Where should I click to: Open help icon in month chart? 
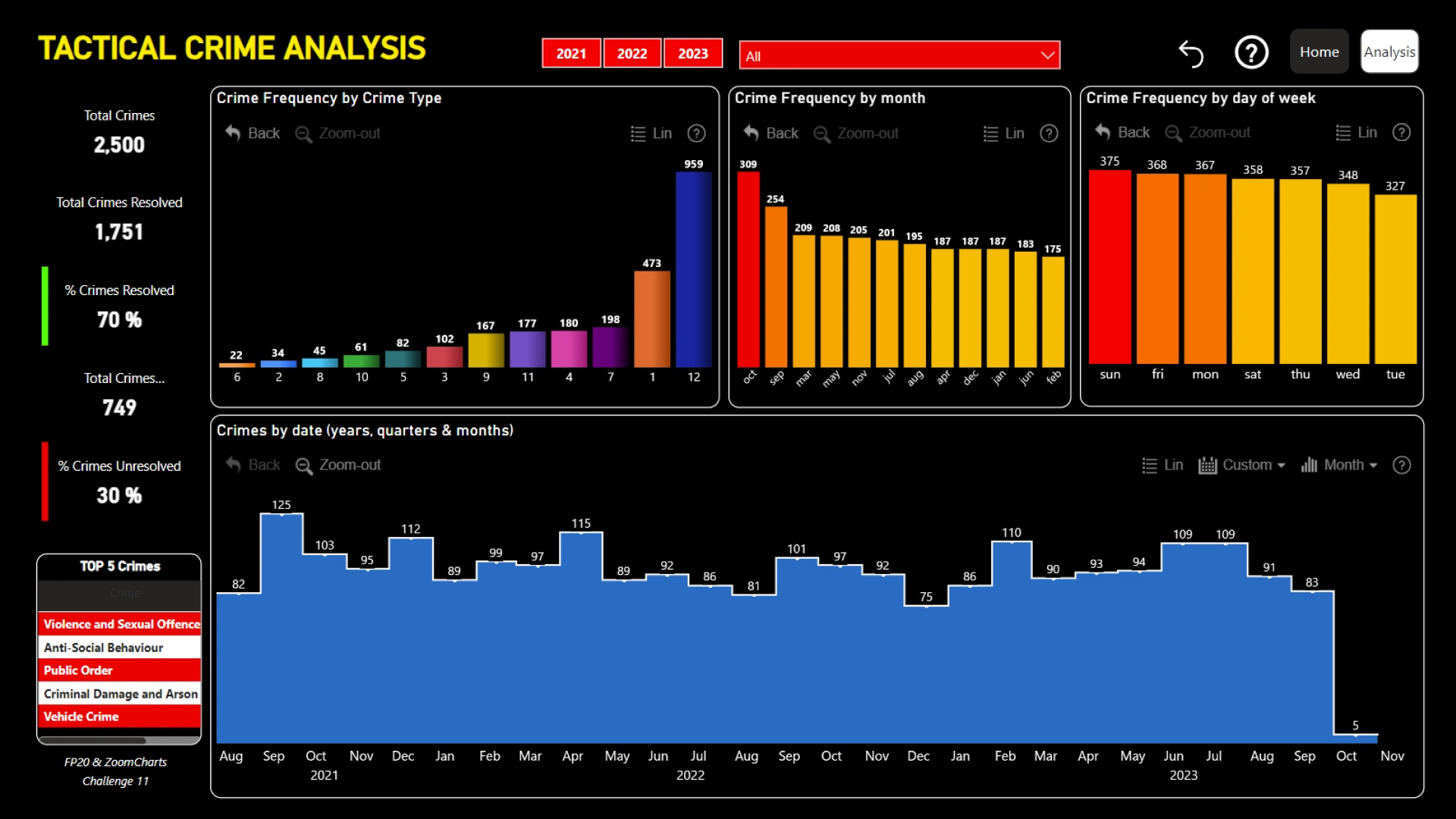pos(1049,133)
